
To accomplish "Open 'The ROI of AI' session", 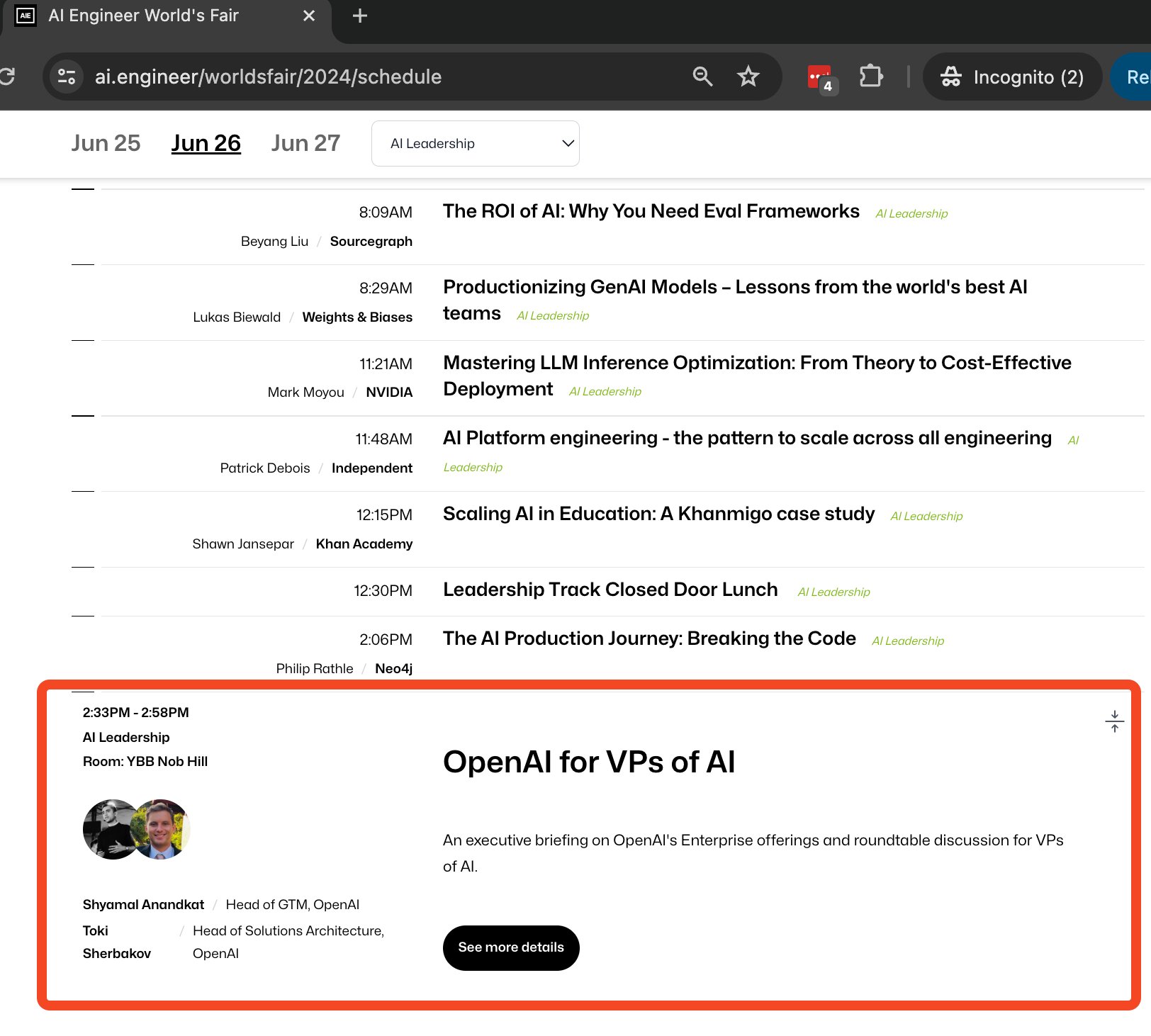I will point(651,211).
